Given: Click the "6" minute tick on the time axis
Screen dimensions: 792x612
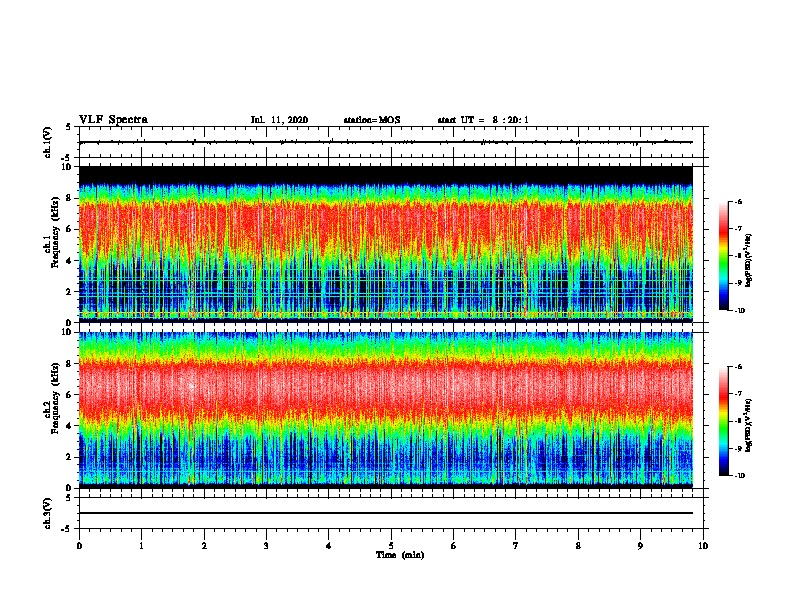Looking at the screenshot, I should click(454, 546).
